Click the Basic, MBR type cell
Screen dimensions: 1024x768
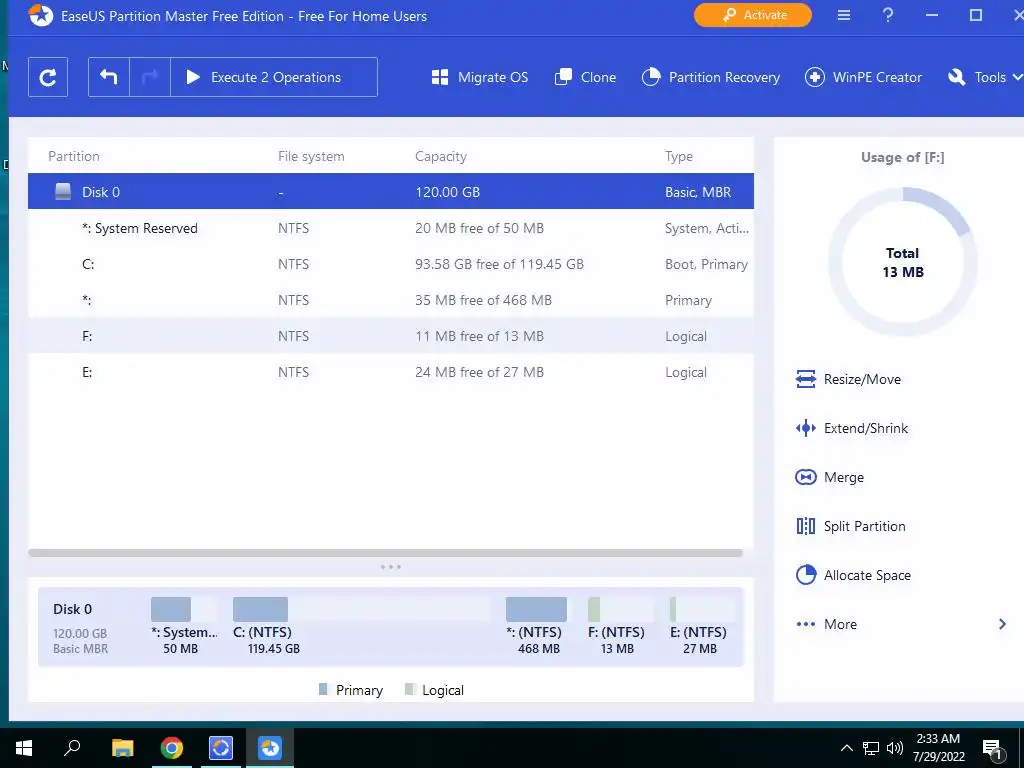697,192
